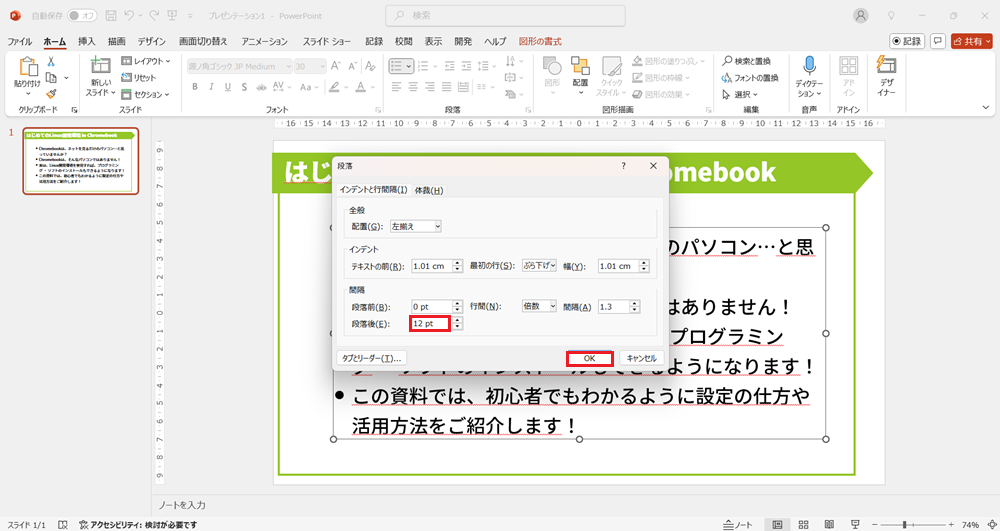This screenshot has width=1000, height=531.
Task: Open the font size combo box
Action: tap(311, 66)
